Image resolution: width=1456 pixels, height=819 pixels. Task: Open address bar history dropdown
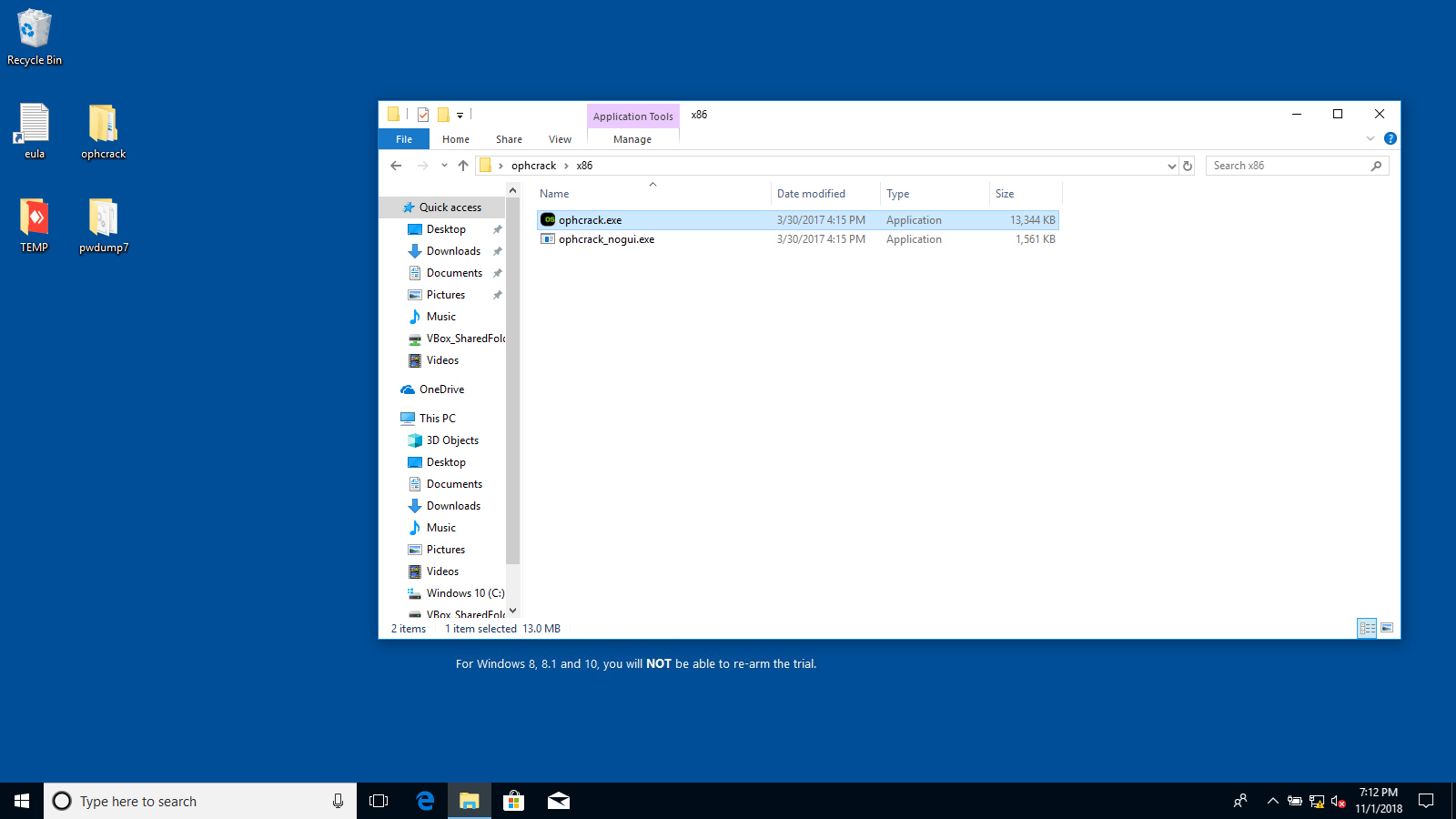[x=1171, y=166]
